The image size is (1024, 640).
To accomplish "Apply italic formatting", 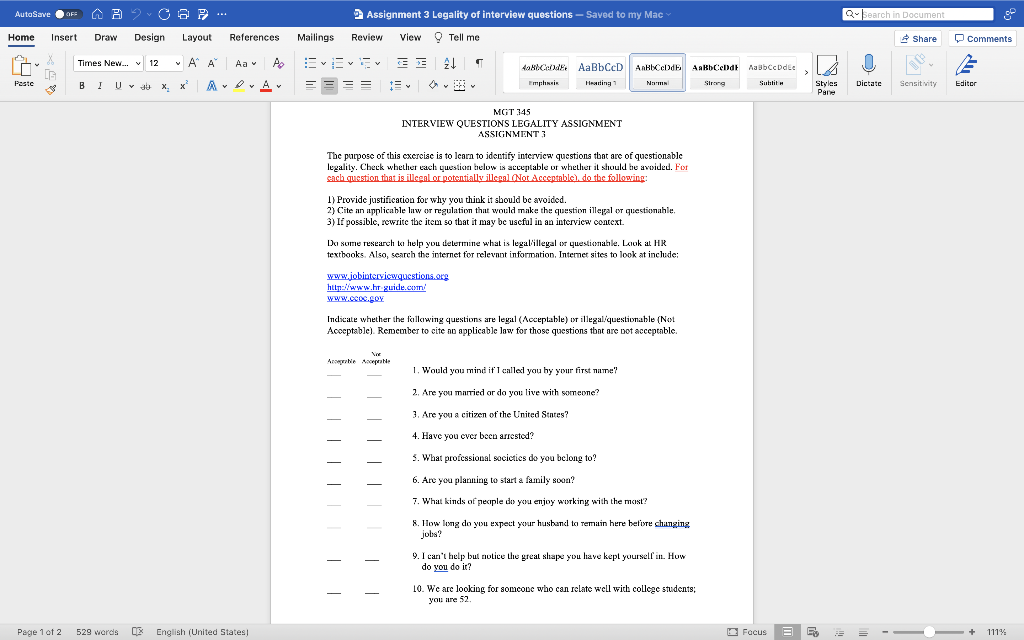I will [x=100, y=85].
